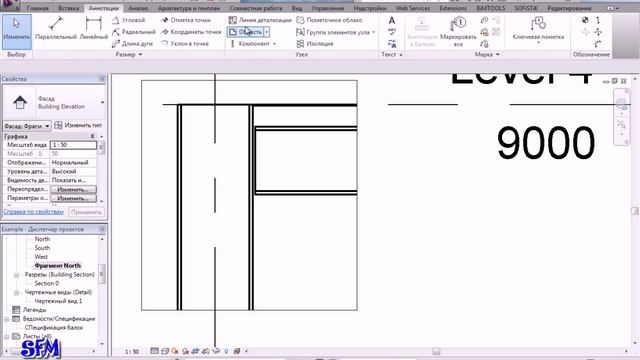Screen dimensions: 640x360
Task: Click the Масштаб вида 1 : 50 field
Action: (x=73, y=145)
